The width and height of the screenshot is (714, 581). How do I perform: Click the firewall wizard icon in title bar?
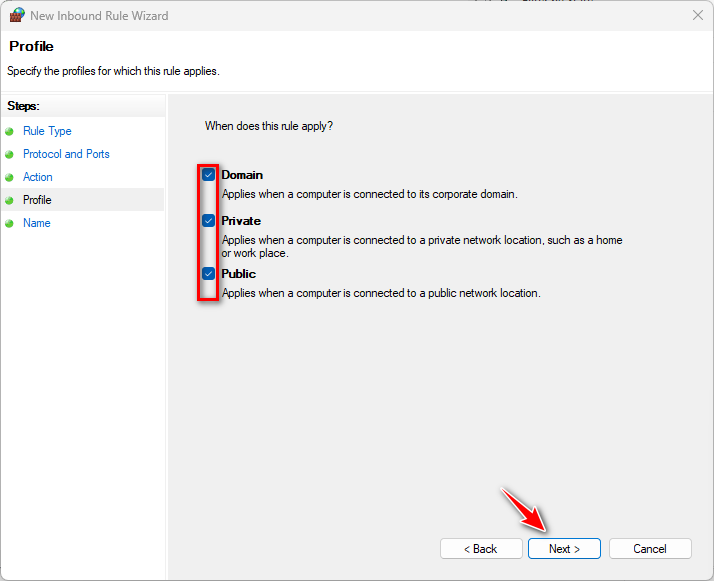click(x=17, y=16)
